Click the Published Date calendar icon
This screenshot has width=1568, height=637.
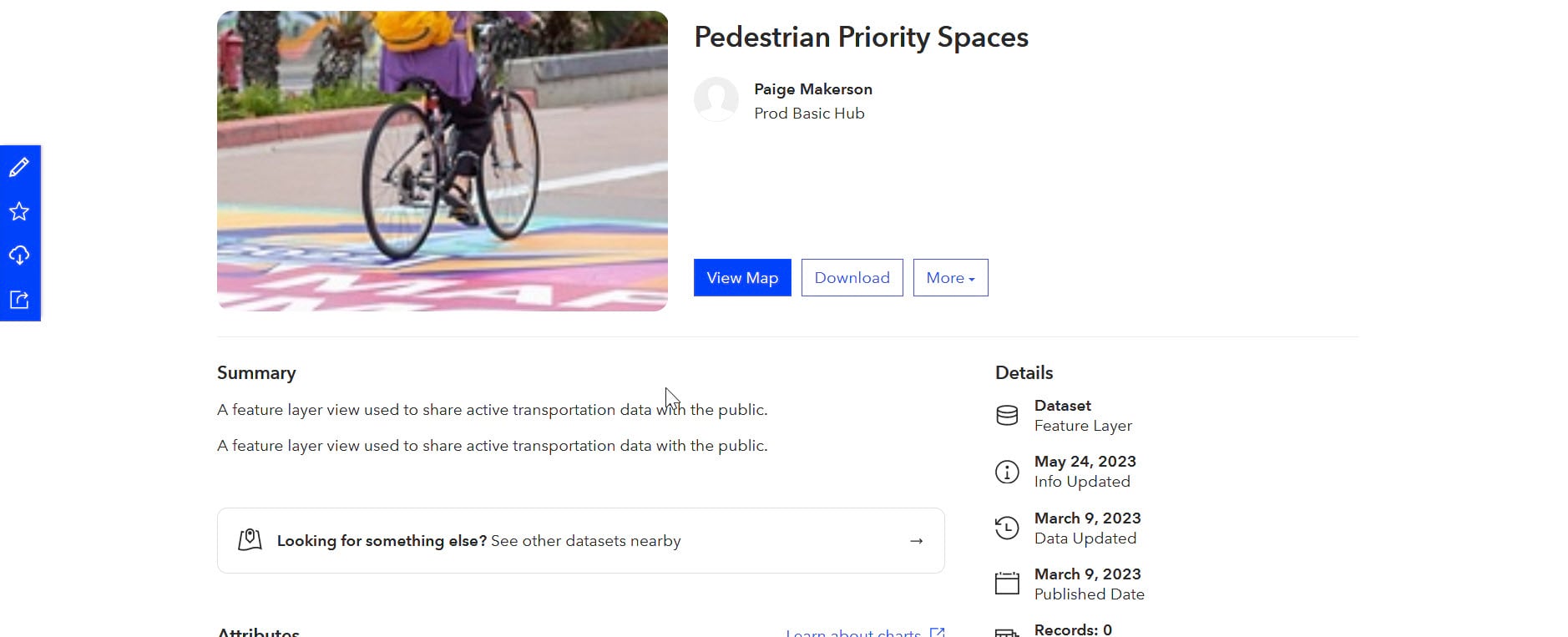point(1007,584)
